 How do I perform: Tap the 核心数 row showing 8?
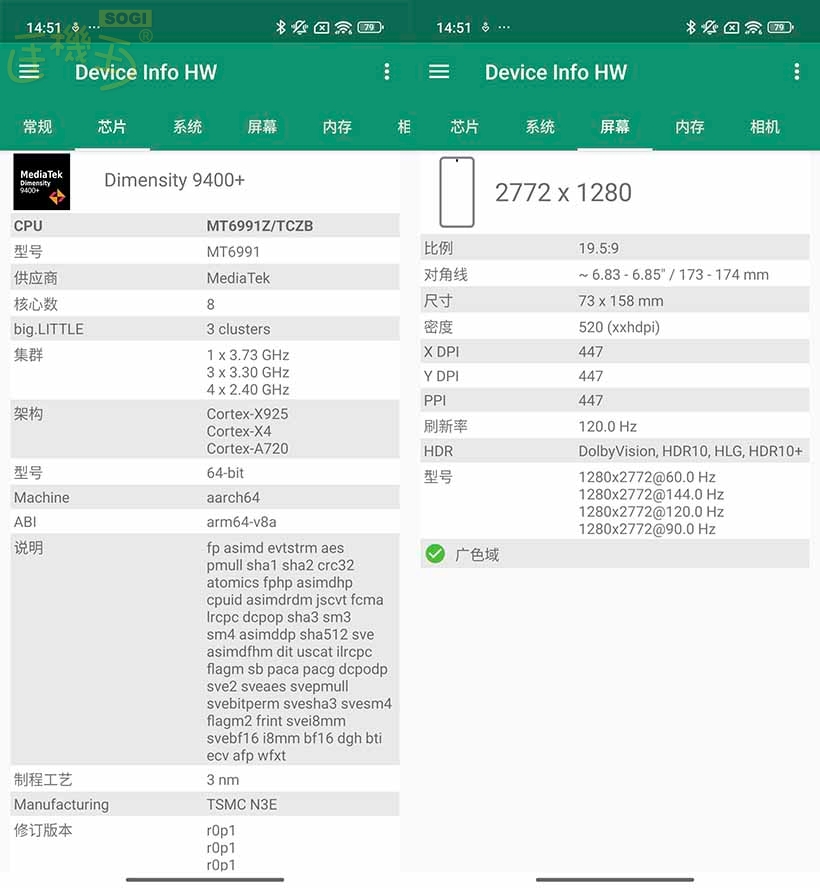(205, 304)
